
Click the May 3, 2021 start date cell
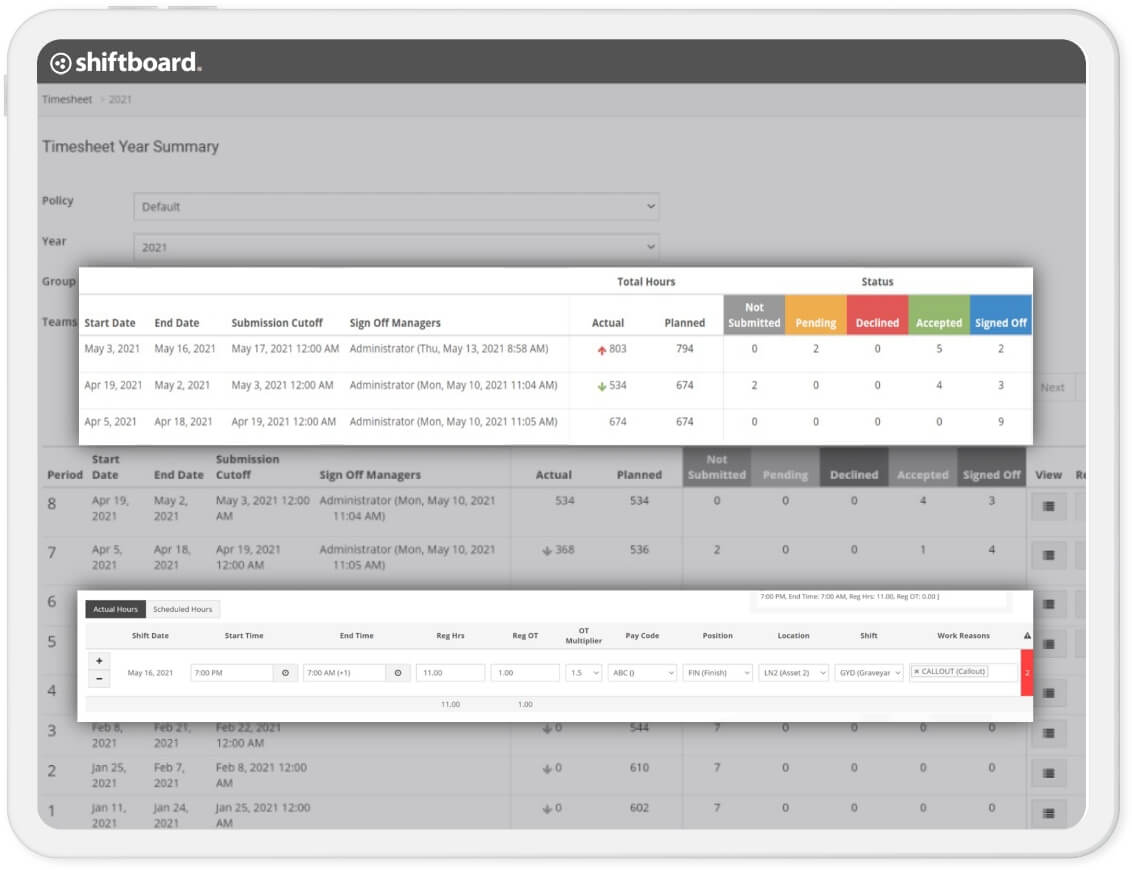pyautogui.click(x=112, y=349)
